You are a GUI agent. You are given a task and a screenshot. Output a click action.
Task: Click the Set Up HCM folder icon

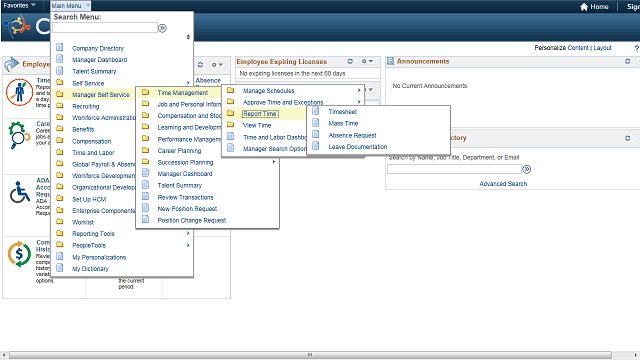(x=60, y=199)
